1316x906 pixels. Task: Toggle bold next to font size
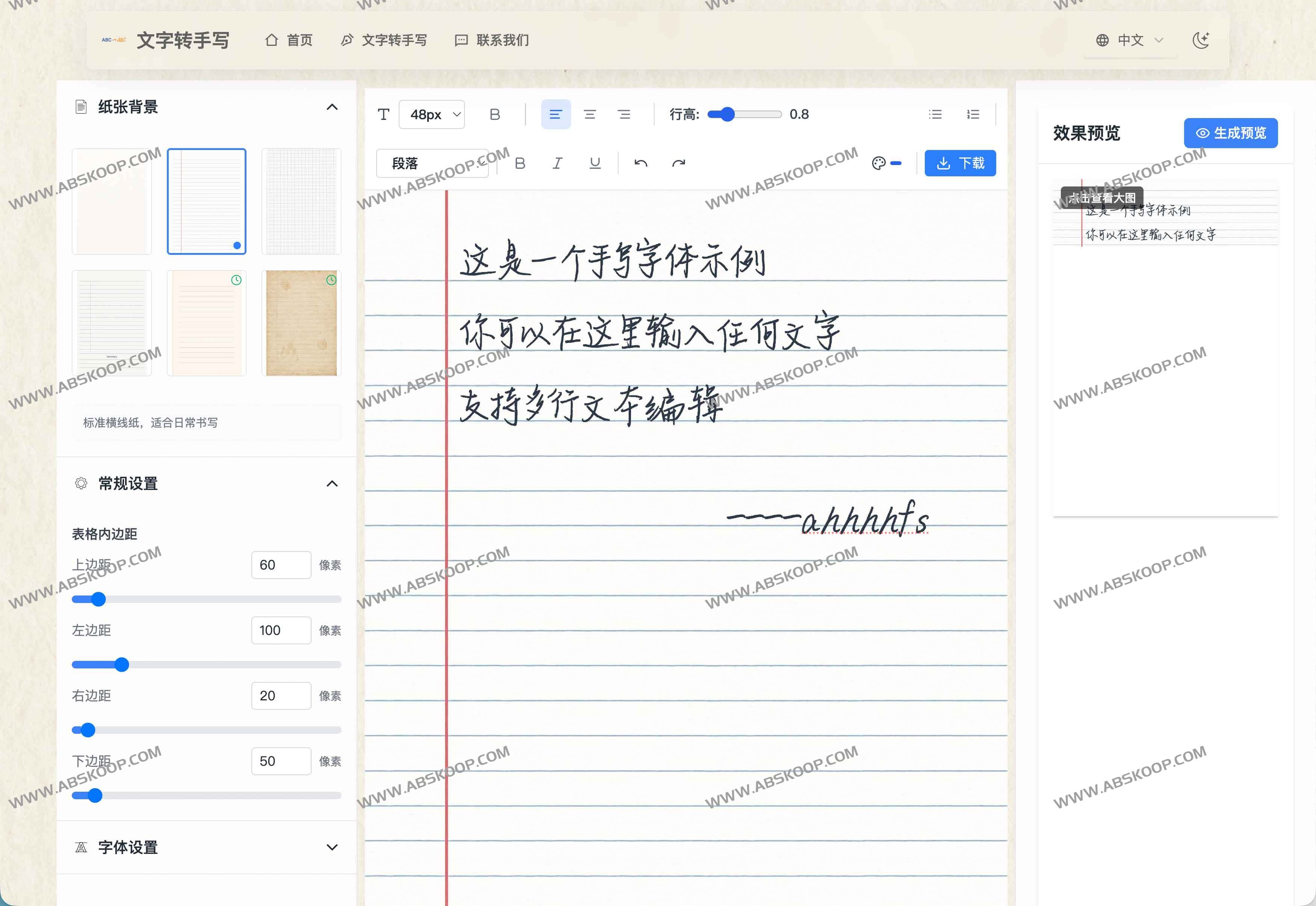click(495, 115)
